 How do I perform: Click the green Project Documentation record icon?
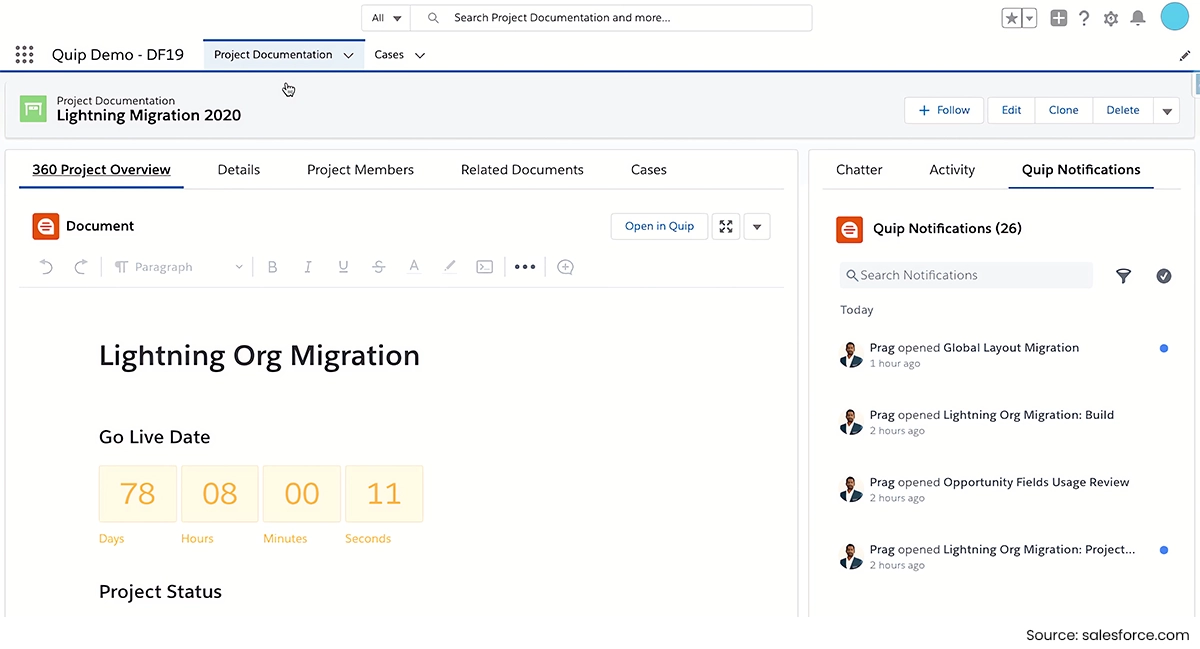[33, 108]
